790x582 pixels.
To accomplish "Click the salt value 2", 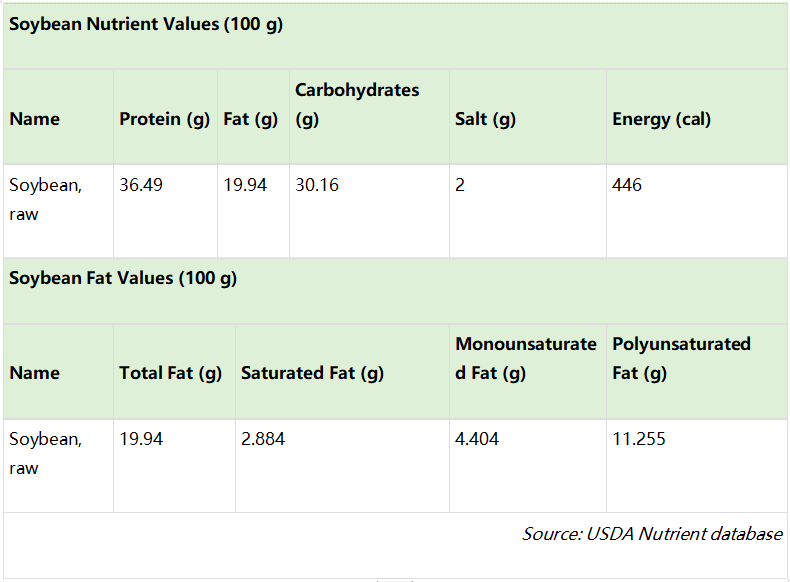I will tap(460, 185).
